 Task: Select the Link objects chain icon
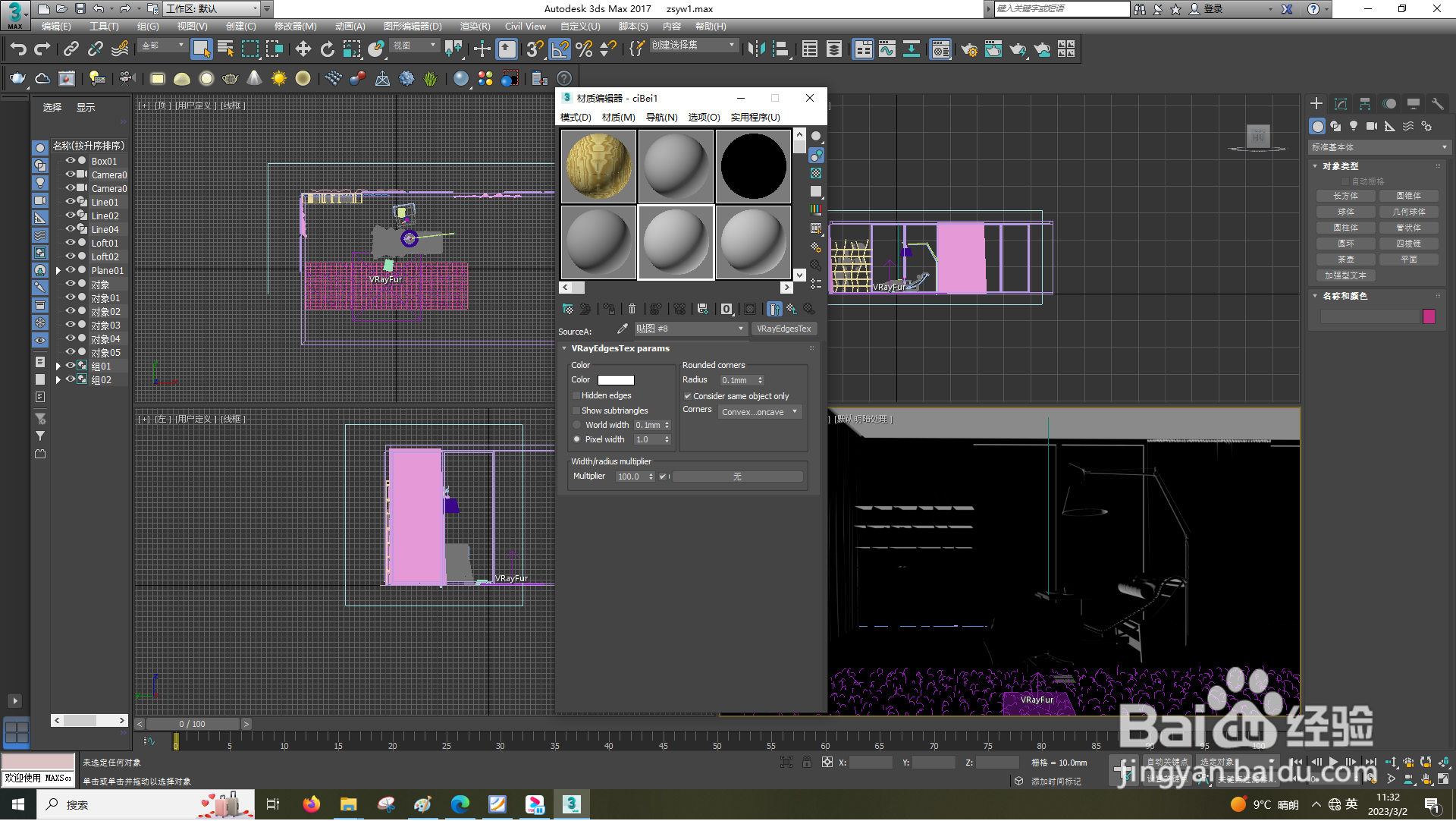pyautogui.click(x=71, y=49)
